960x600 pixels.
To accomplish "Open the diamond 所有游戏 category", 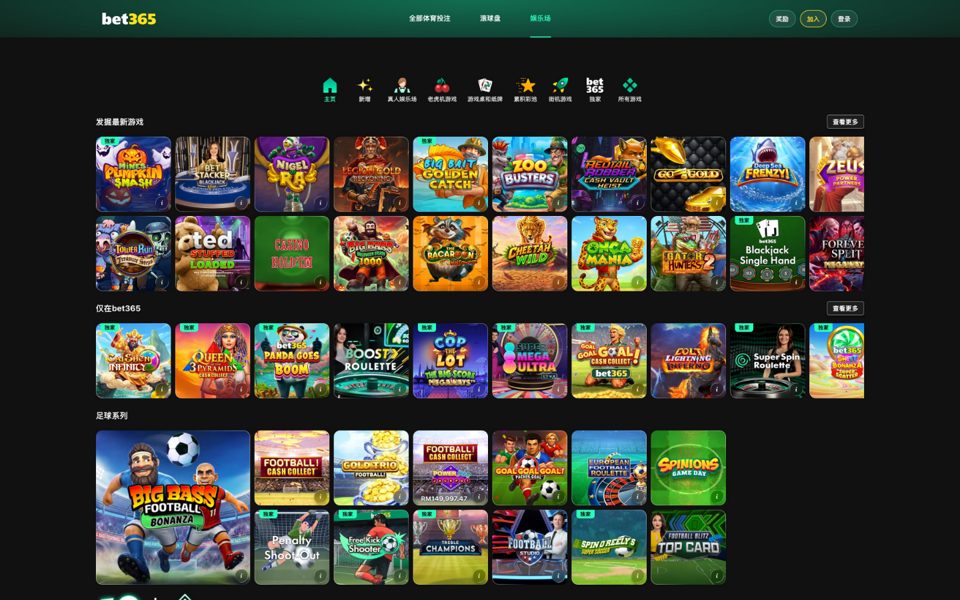I will coord(629,90).
